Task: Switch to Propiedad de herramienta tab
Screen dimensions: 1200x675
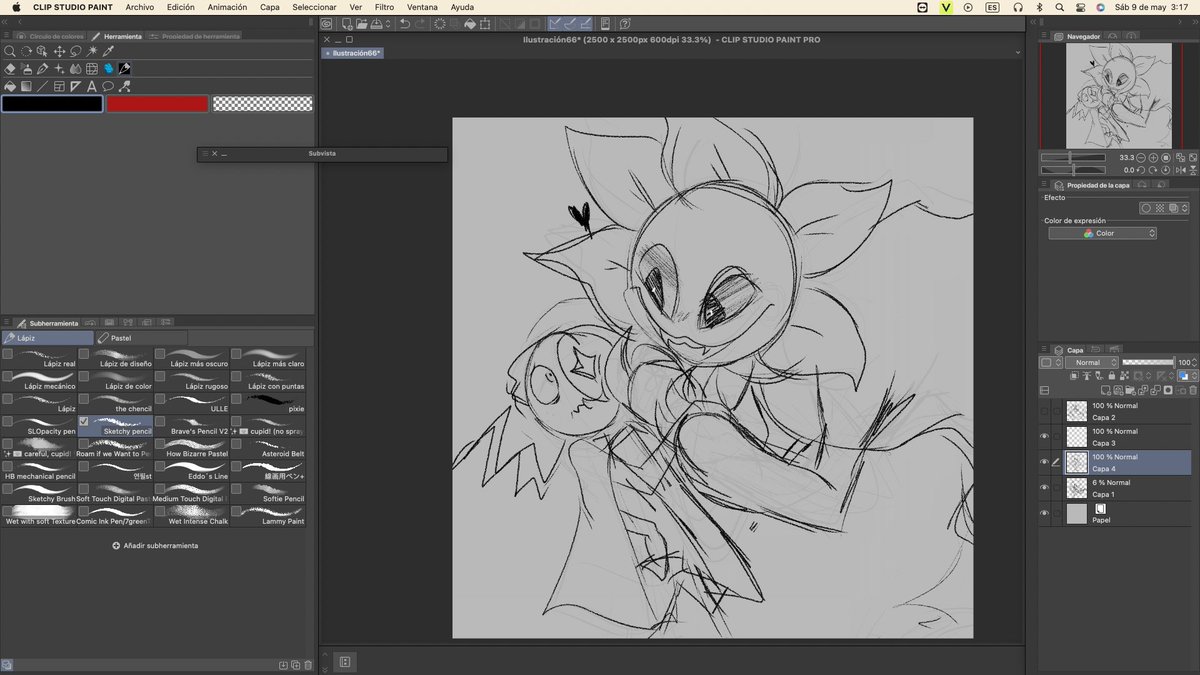Action: (x=195, y=36)
